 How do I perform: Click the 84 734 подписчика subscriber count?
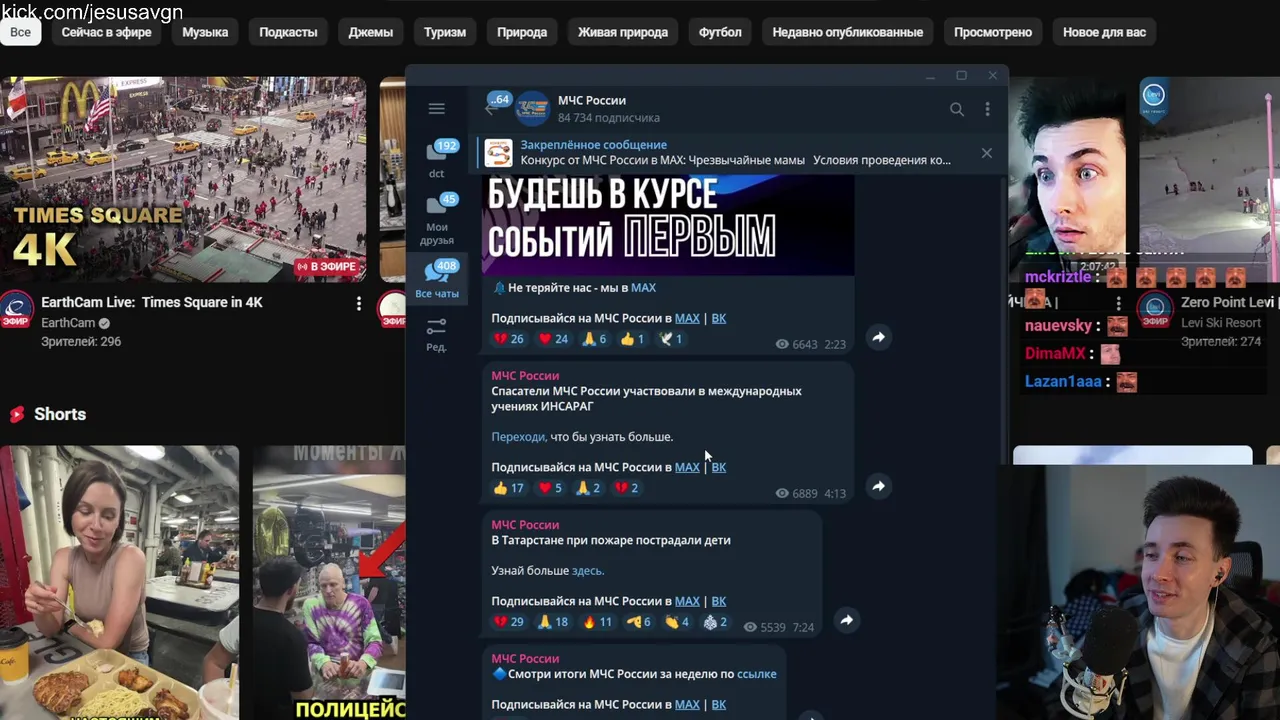(608, 118)
